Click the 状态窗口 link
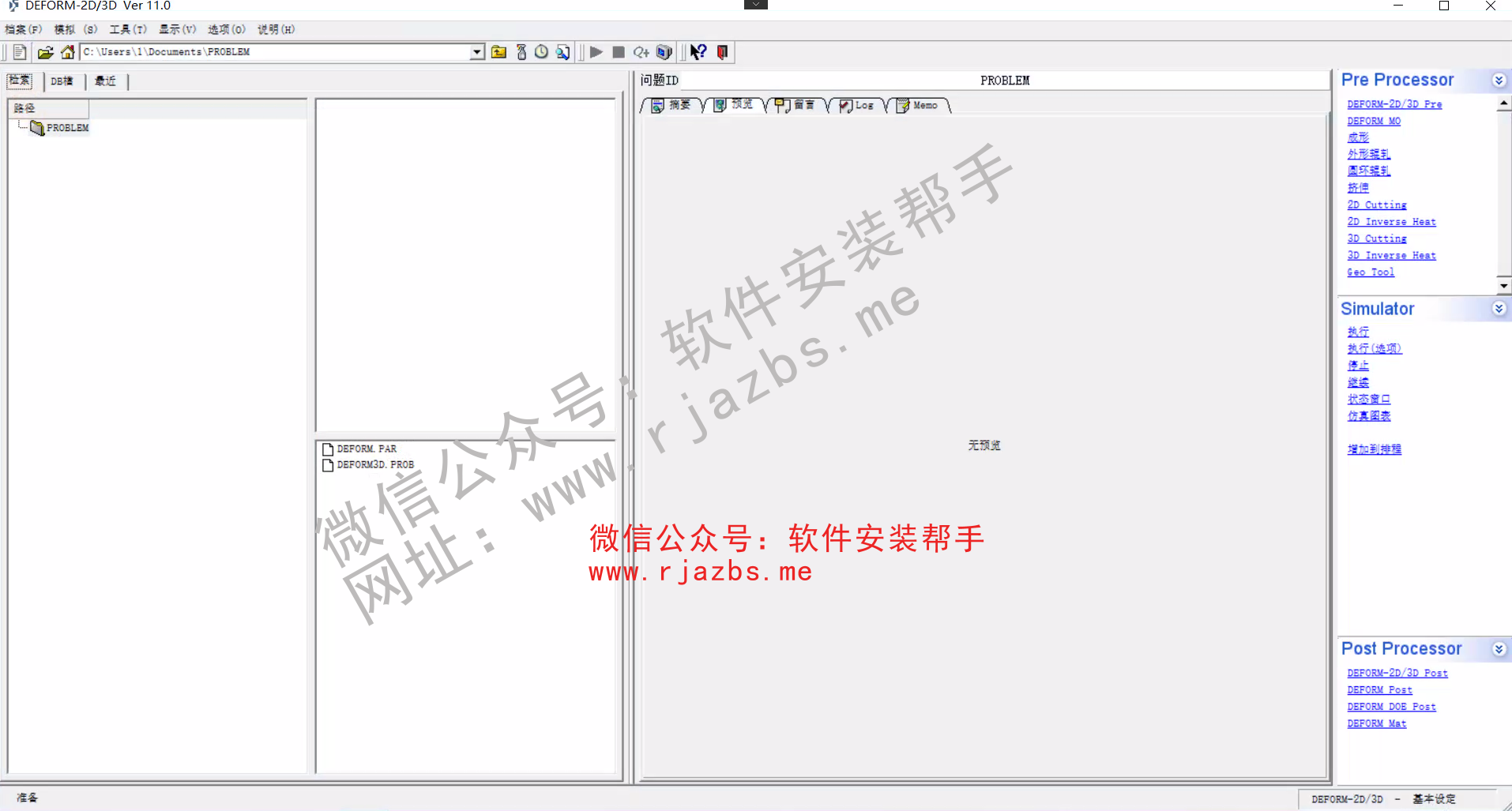The width and height of the screenshot is (1512, 811). click(1368, 399)
